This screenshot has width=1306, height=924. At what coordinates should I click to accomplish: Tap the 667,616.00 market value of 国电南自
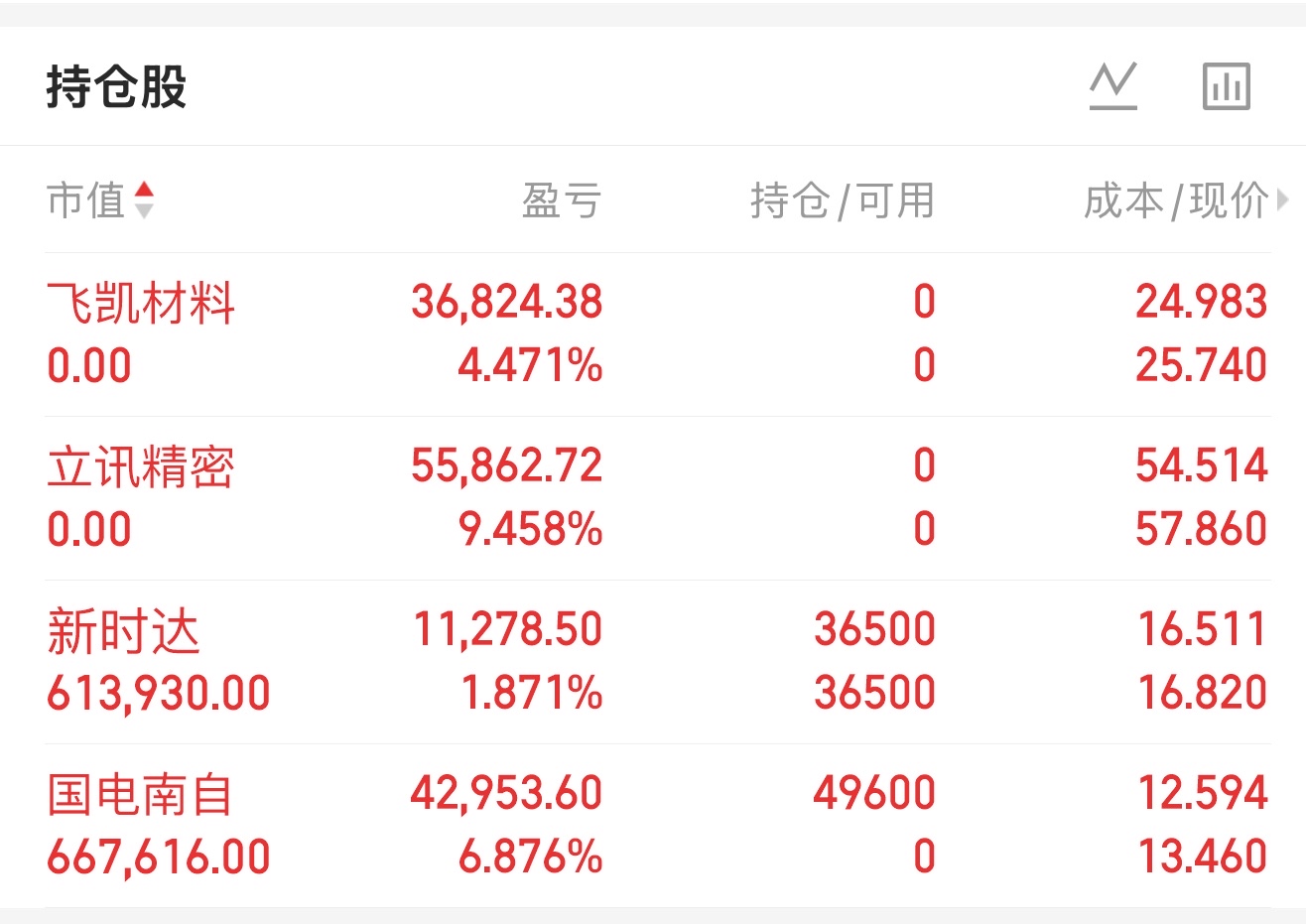(x=159, y=857)
